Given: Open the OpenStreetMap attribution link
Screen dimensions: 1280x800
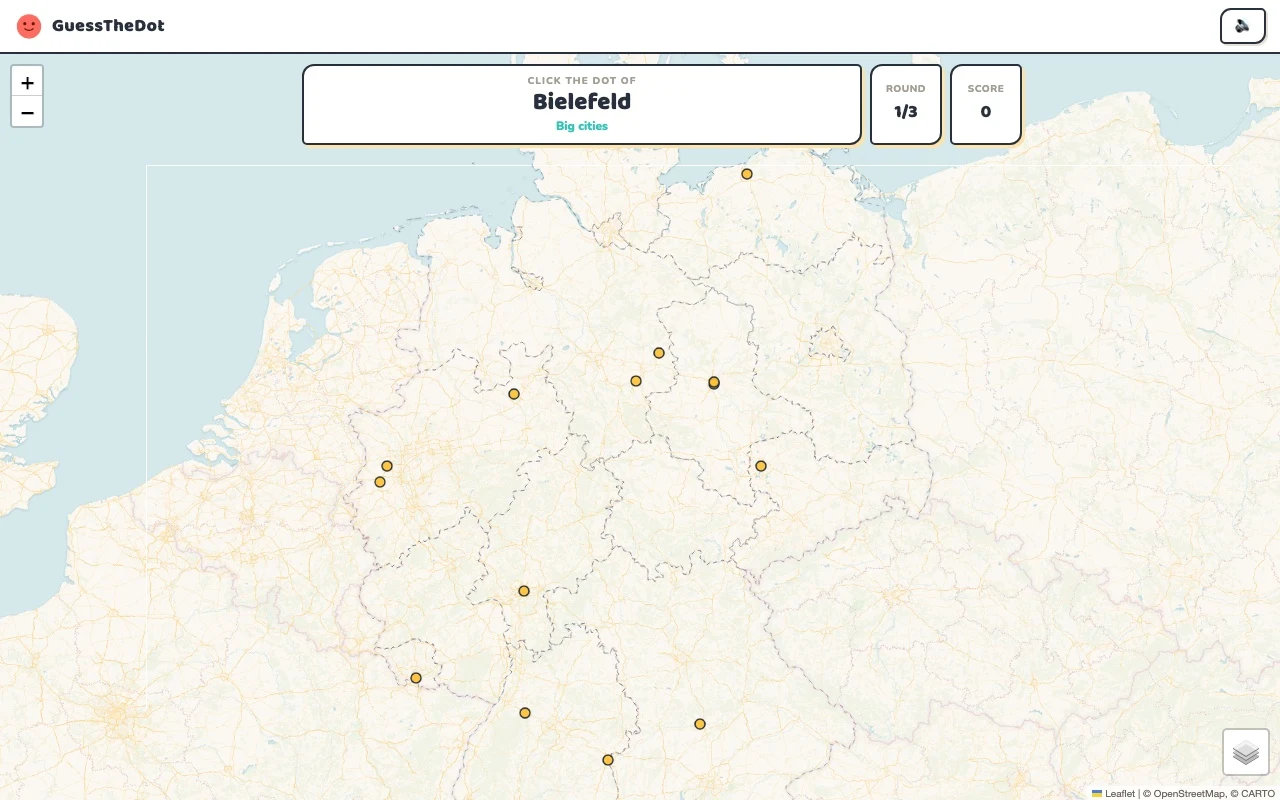Looking at the screenshot, I should [1189, 793].
